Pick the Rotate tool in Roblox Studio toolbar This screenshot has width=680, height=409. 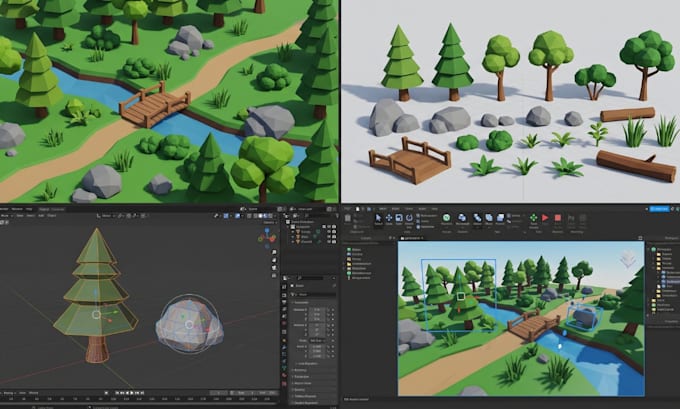tap(409, 218)
